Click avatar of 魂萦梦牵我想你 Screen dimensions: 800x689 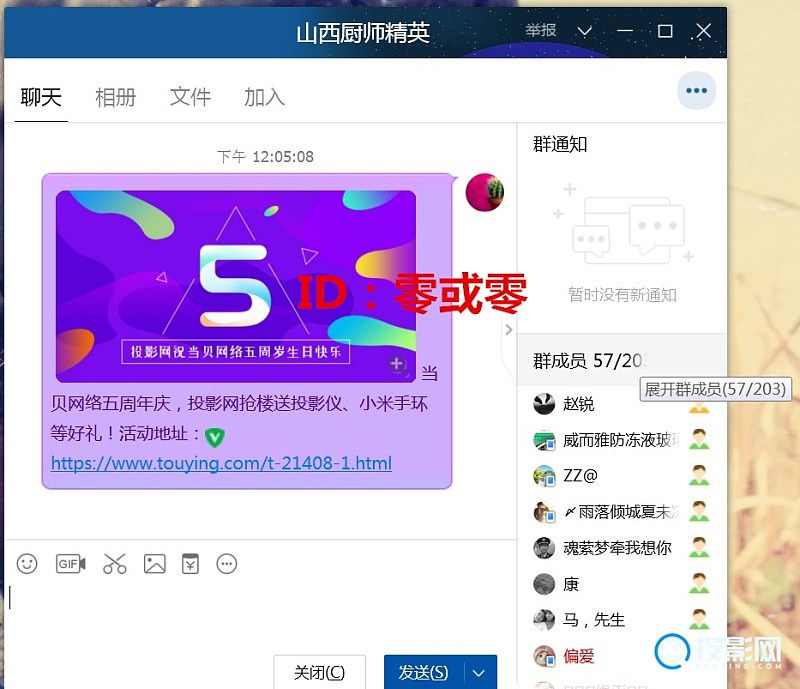[x=544, y=548]
